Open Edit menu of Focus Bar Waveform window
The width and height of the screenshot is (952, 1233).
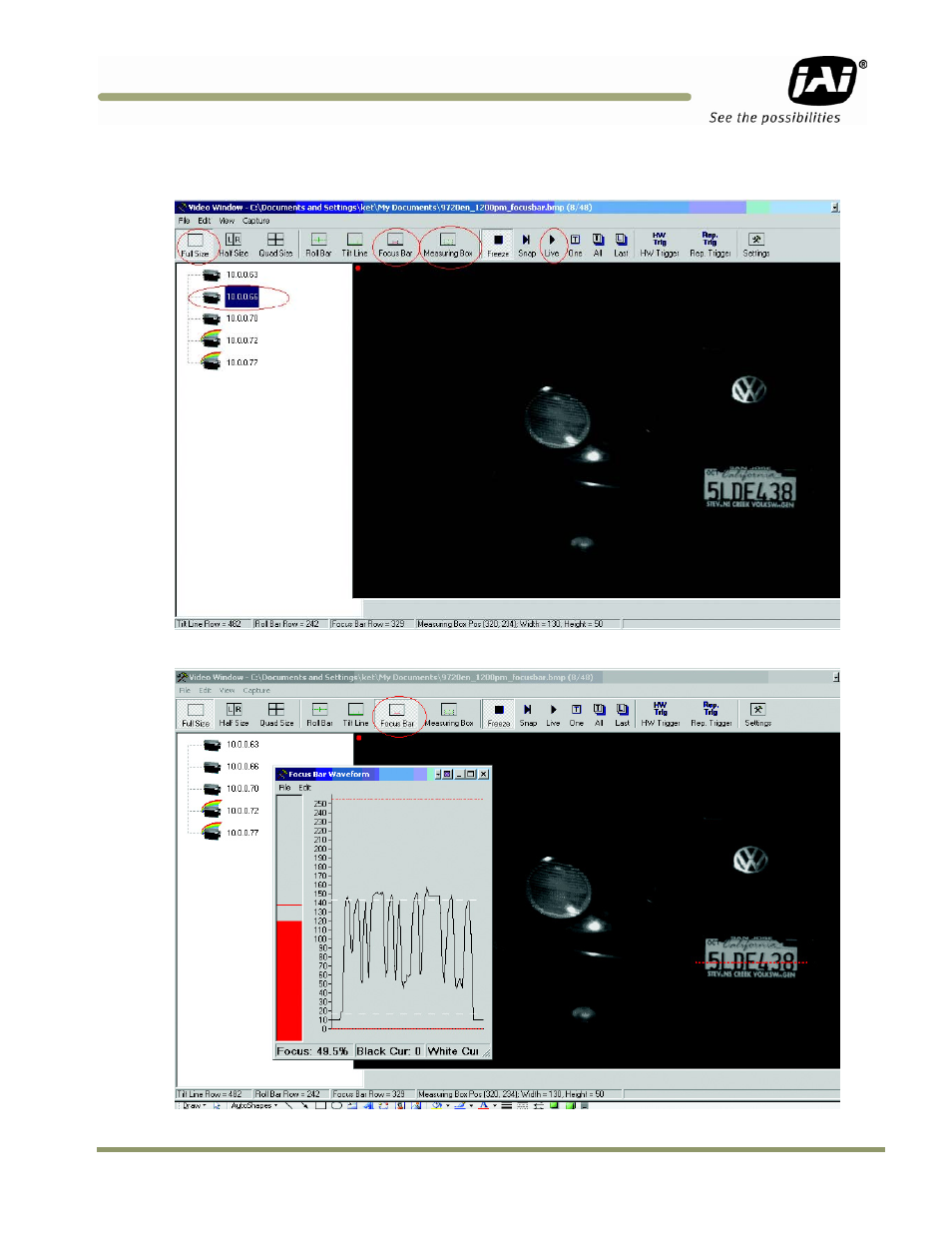pyautogui.click(x=304, y=788)
